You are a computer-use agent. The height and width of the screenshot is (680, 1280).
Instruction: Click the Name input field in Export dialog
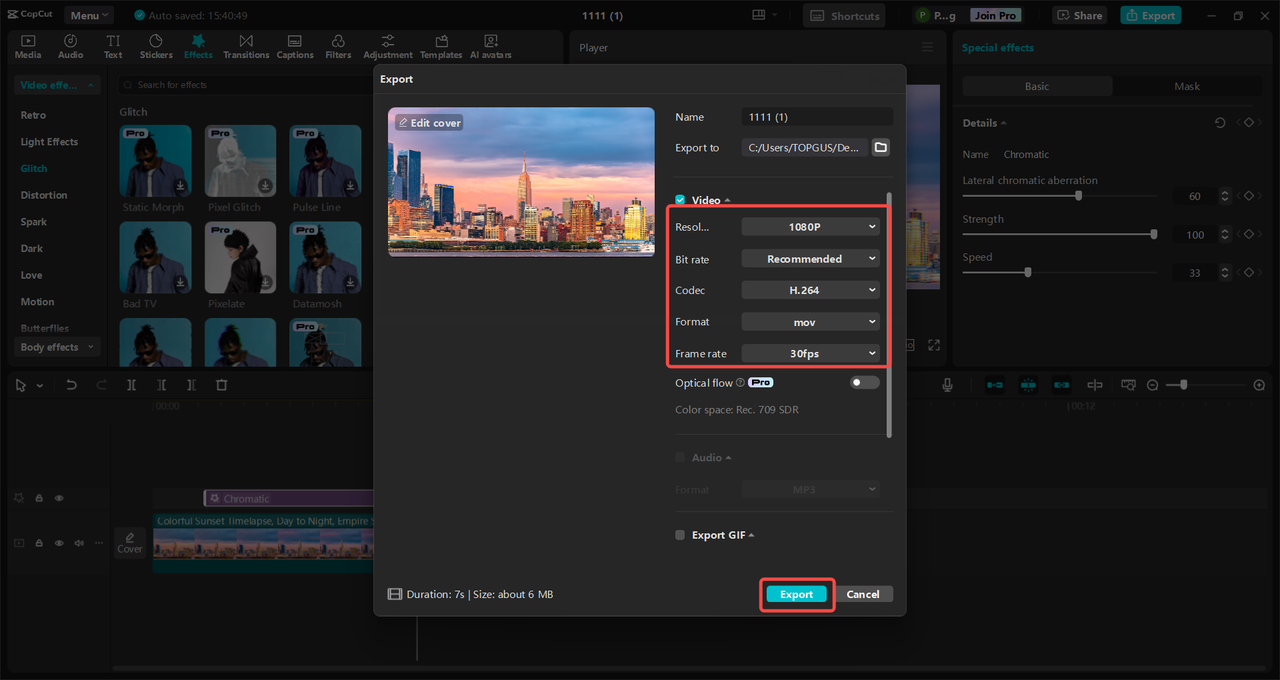click(x=817, y=117)
